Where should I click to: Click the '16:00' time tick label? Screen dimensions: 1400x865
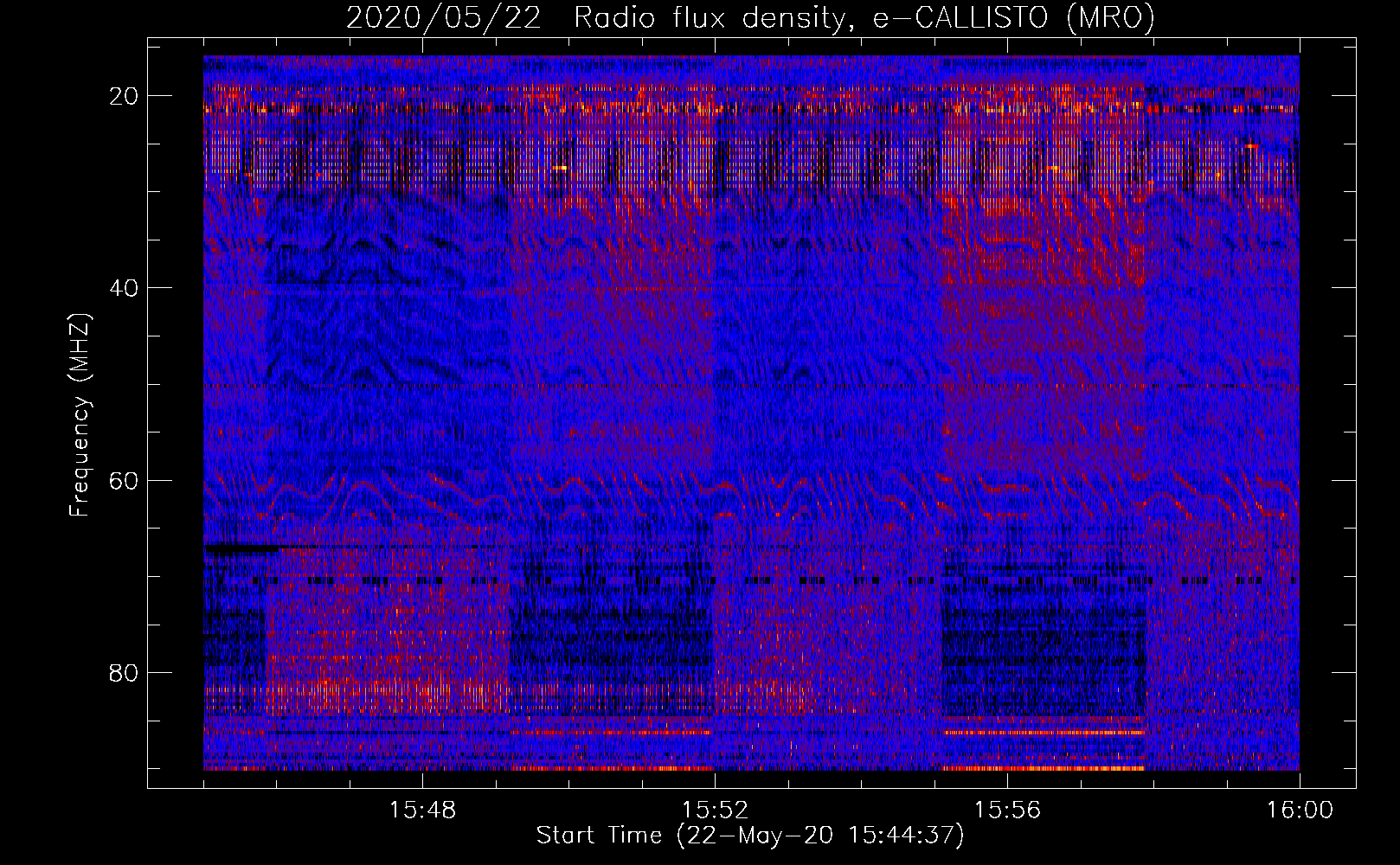[x=1300, y=811]
